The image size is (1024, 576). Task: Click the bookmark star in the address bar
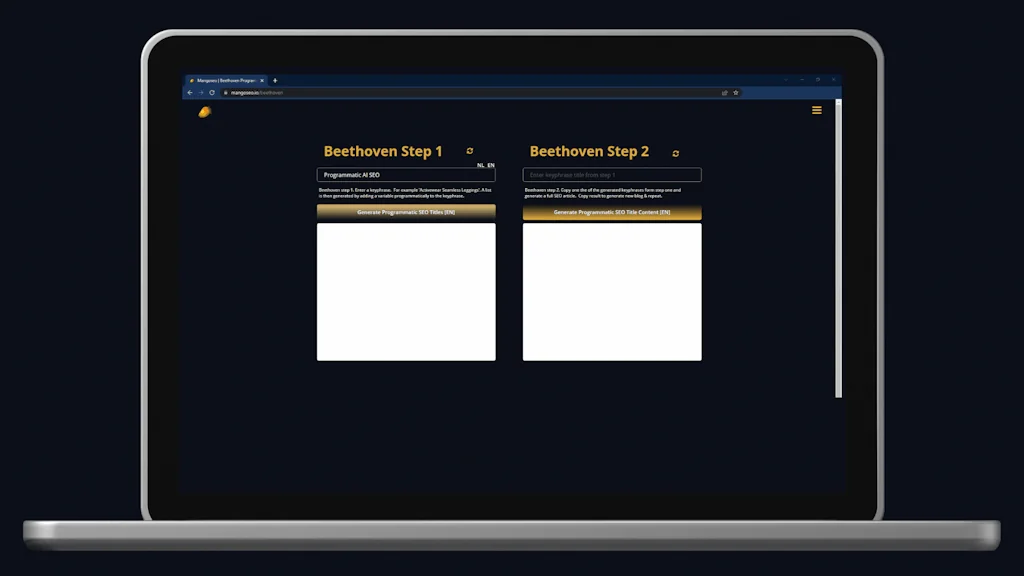(734, 92)
